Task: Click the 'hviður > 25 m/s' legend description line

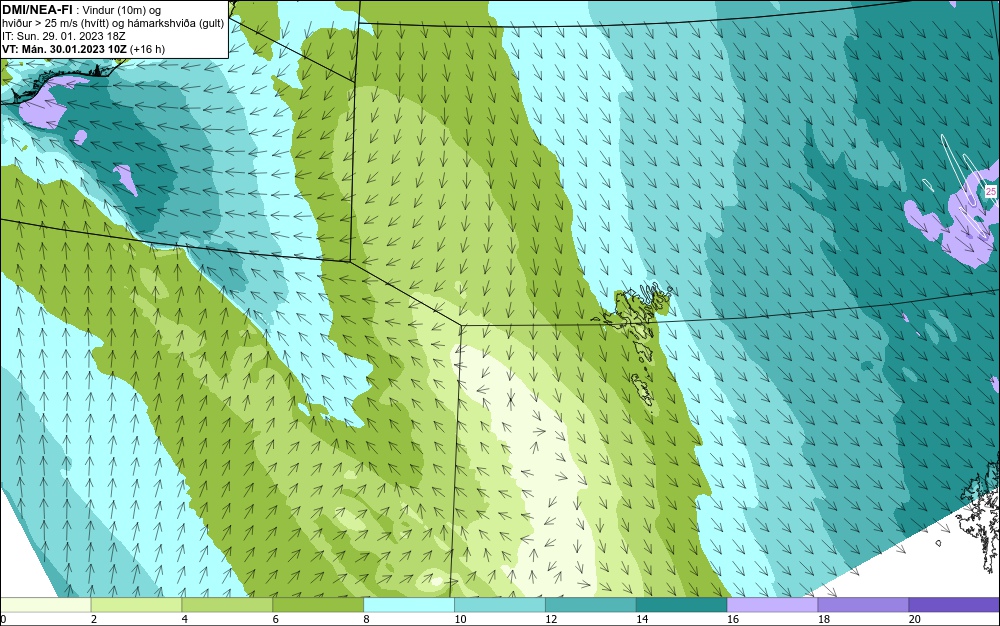Action: click(x=113, y=23)
